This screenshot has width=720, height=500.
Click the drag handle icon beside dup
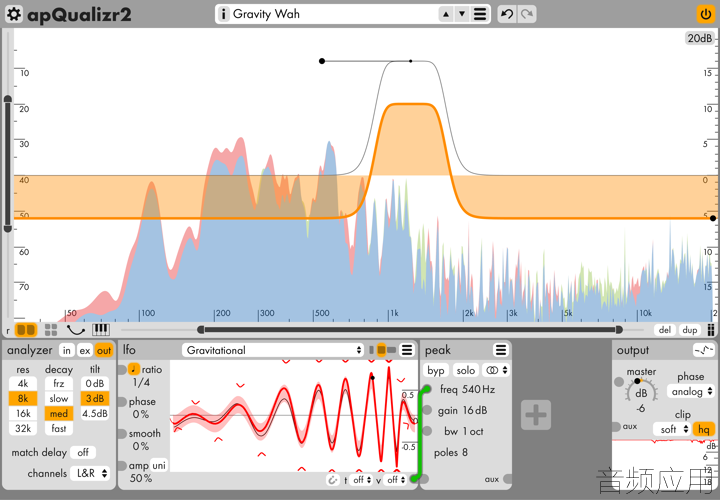[x=710, y=330]
